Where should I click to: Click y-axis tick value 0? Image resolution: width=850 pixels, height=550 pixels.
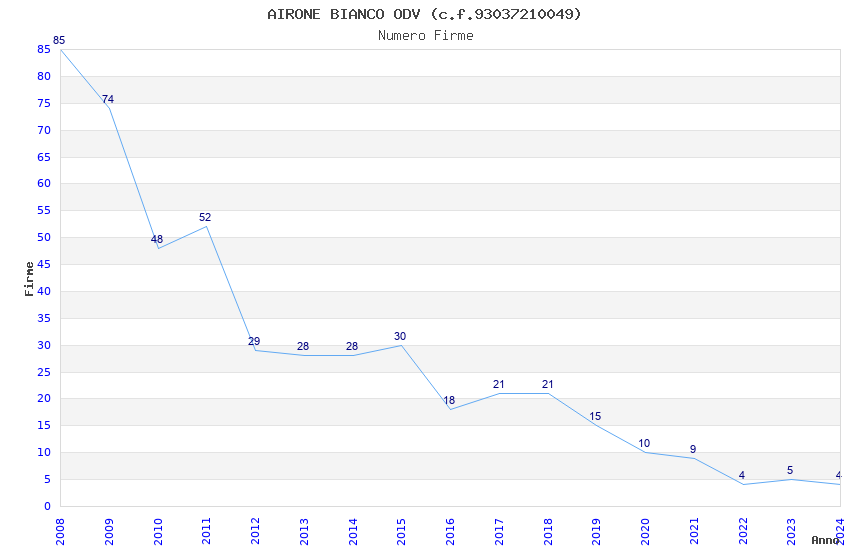[48, 506]
